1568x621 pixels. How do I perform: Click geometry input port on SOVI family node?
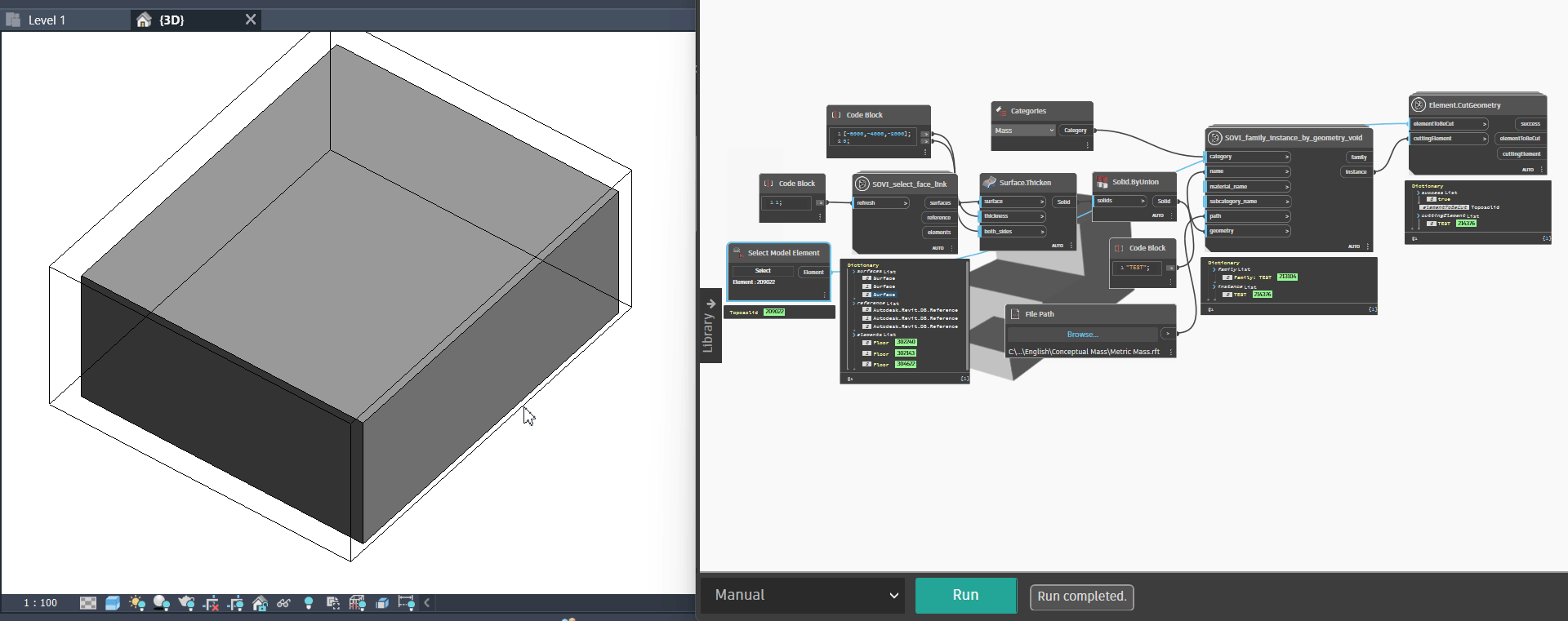point(1248,231)
